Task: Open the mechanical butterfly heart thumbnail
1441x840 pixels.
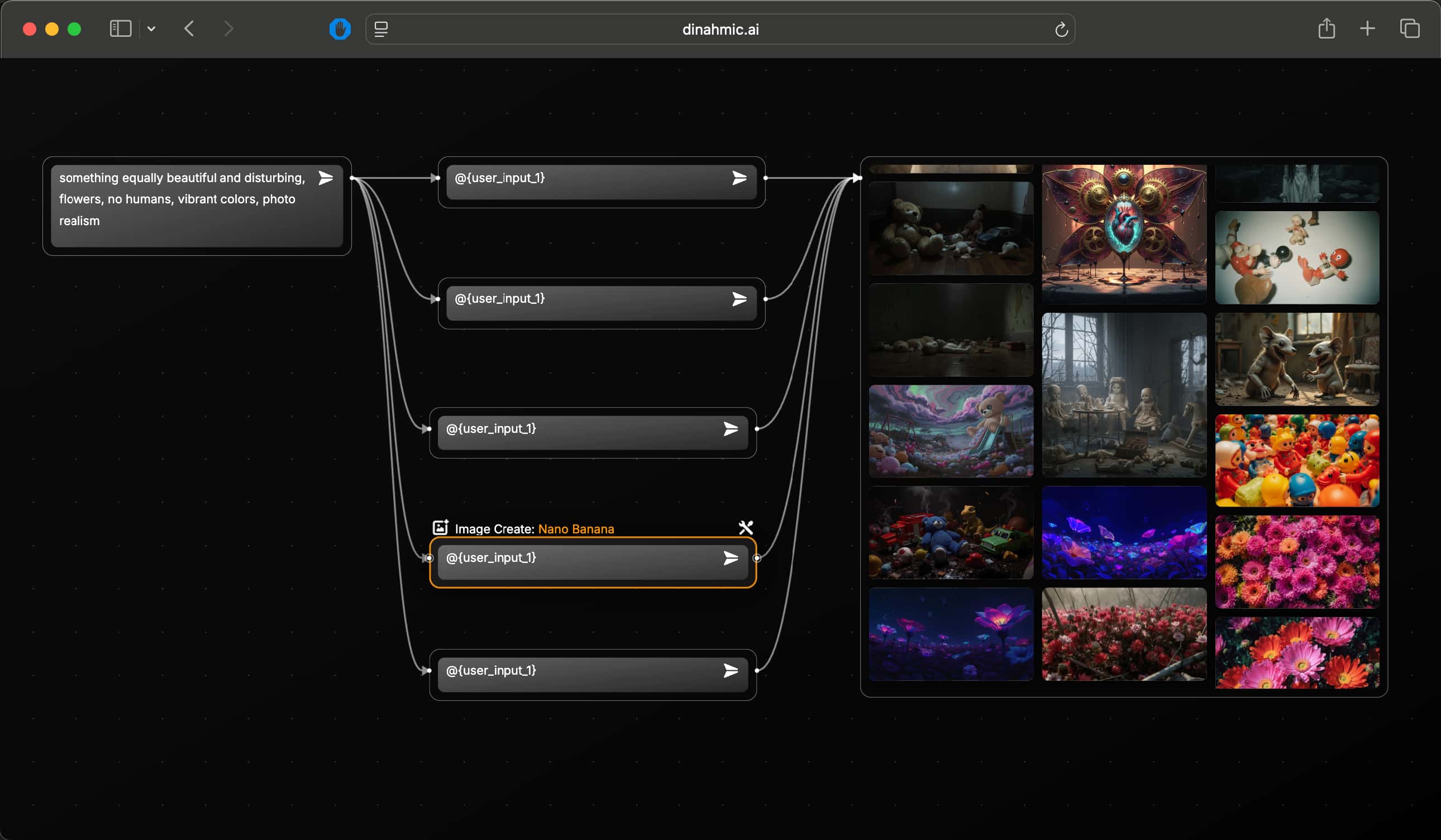Action: pyautogui.click(x=1124, y=233)
